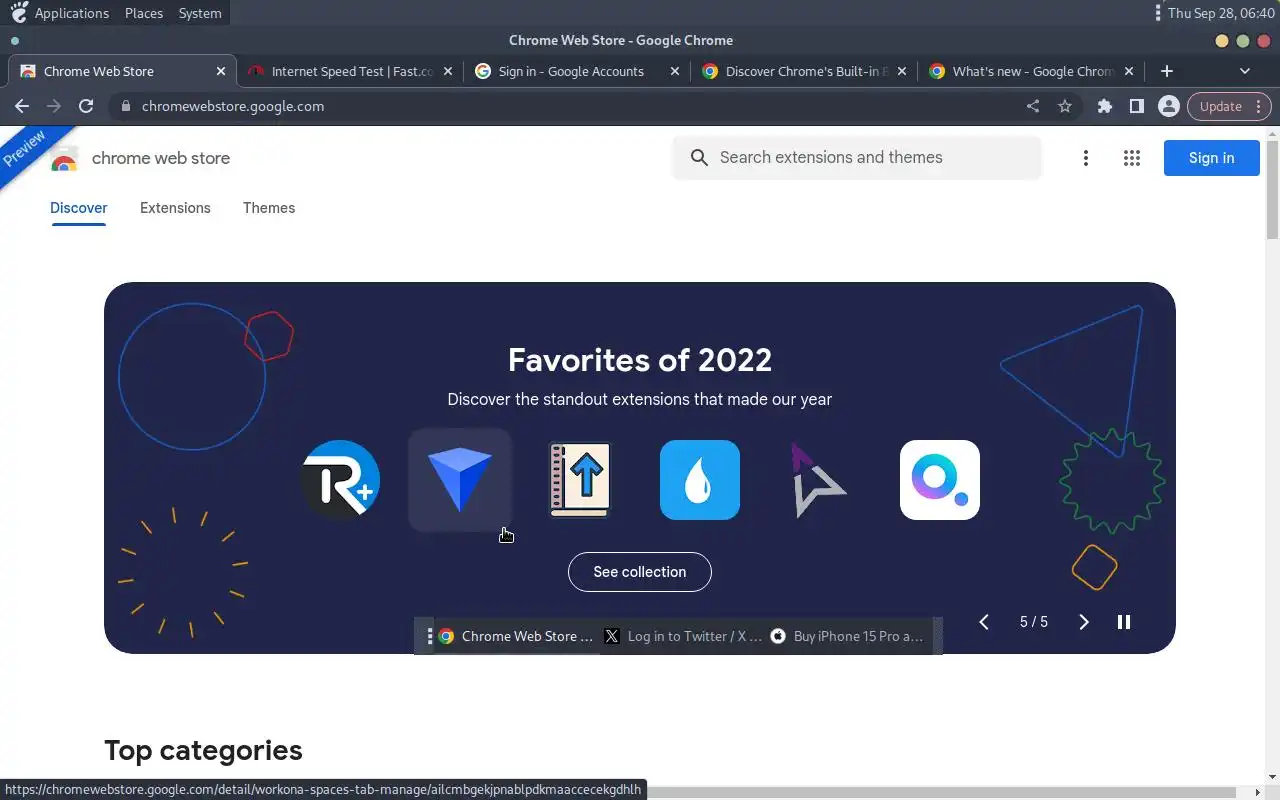Close the What's new tab
This screenshot has width=1280, height=800.
[1129, 71]
